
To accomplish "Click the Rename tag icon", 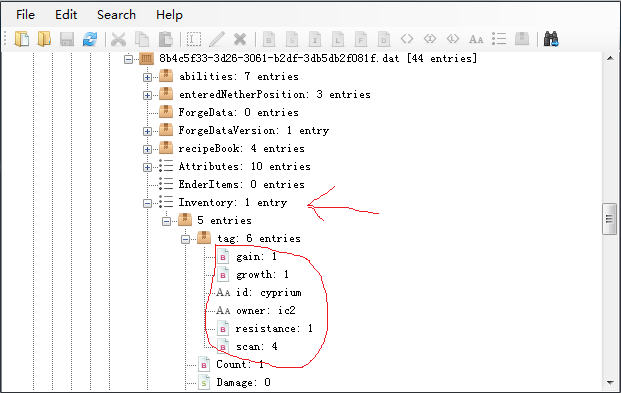I will pos(194,39).
